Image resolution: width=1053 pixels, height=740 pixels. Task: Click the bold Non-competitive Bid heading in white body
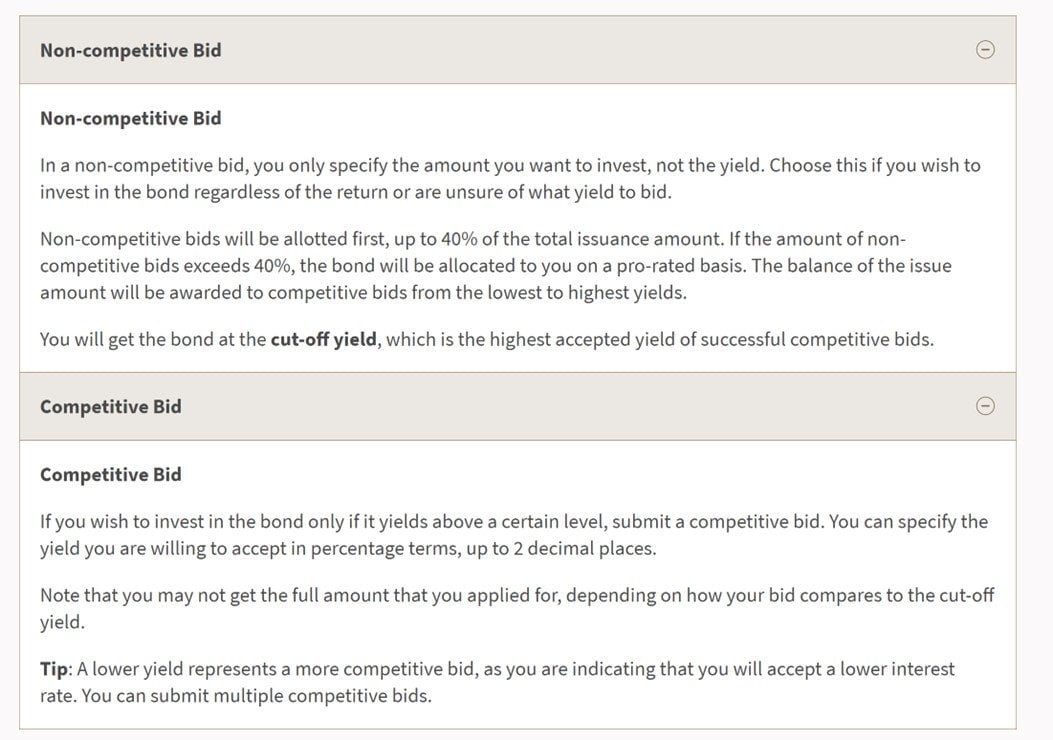pos(131,118)
